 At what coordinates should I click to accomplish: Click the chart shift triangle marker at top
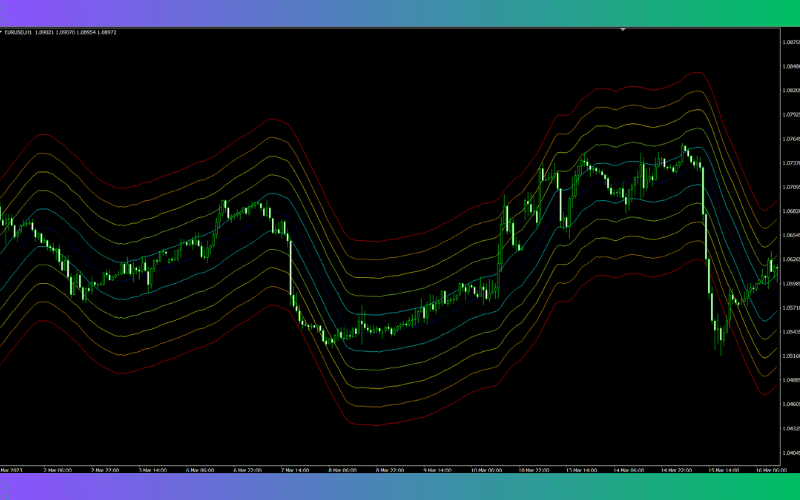(623, 30)
